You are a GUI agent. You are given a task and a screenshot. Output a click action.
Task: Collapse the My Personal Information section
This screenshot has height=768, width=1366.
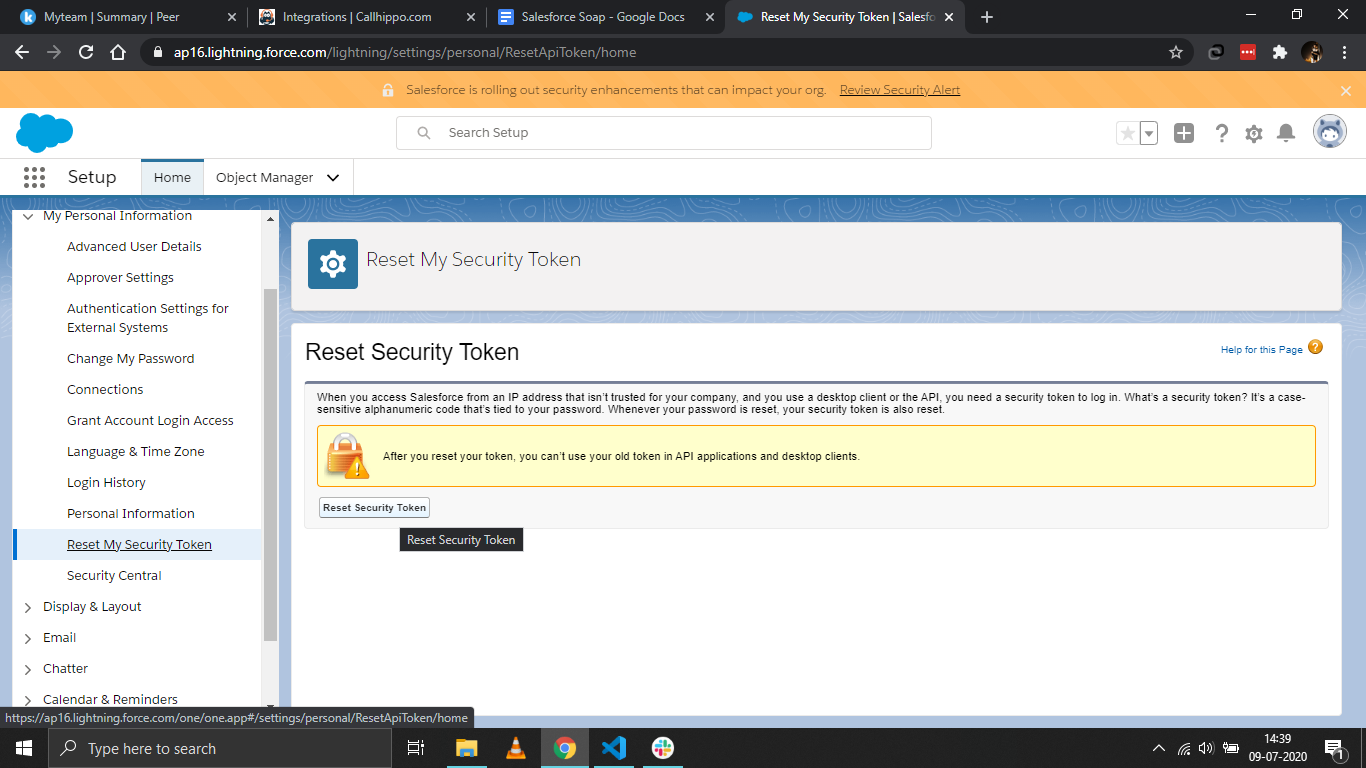(x=28, y=216)
